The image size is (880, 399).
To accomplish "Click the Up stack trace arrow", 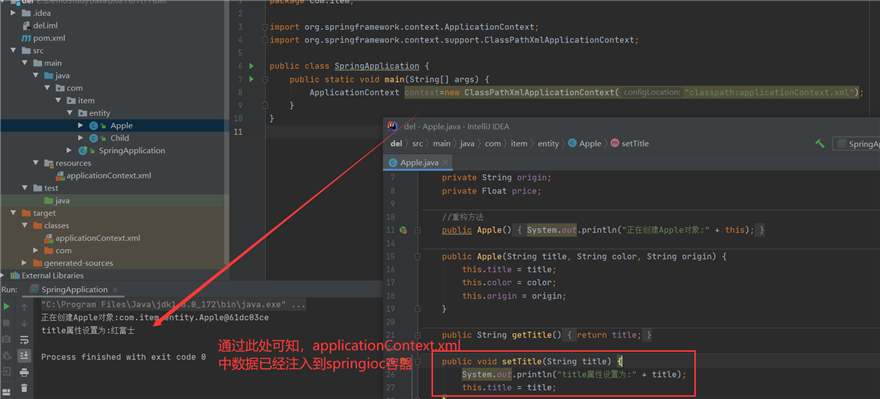I will [24, 307].
